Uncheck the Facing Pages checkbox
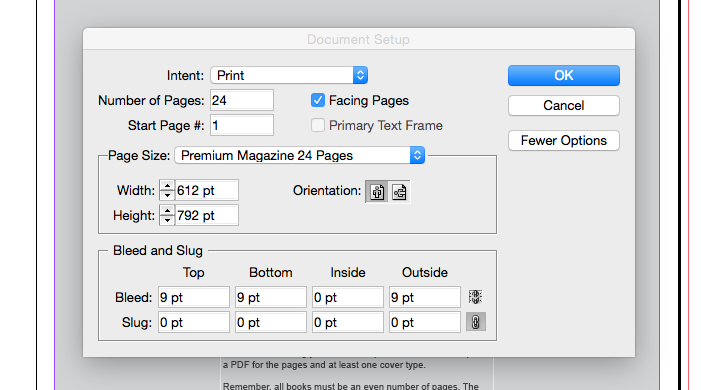 317,100
